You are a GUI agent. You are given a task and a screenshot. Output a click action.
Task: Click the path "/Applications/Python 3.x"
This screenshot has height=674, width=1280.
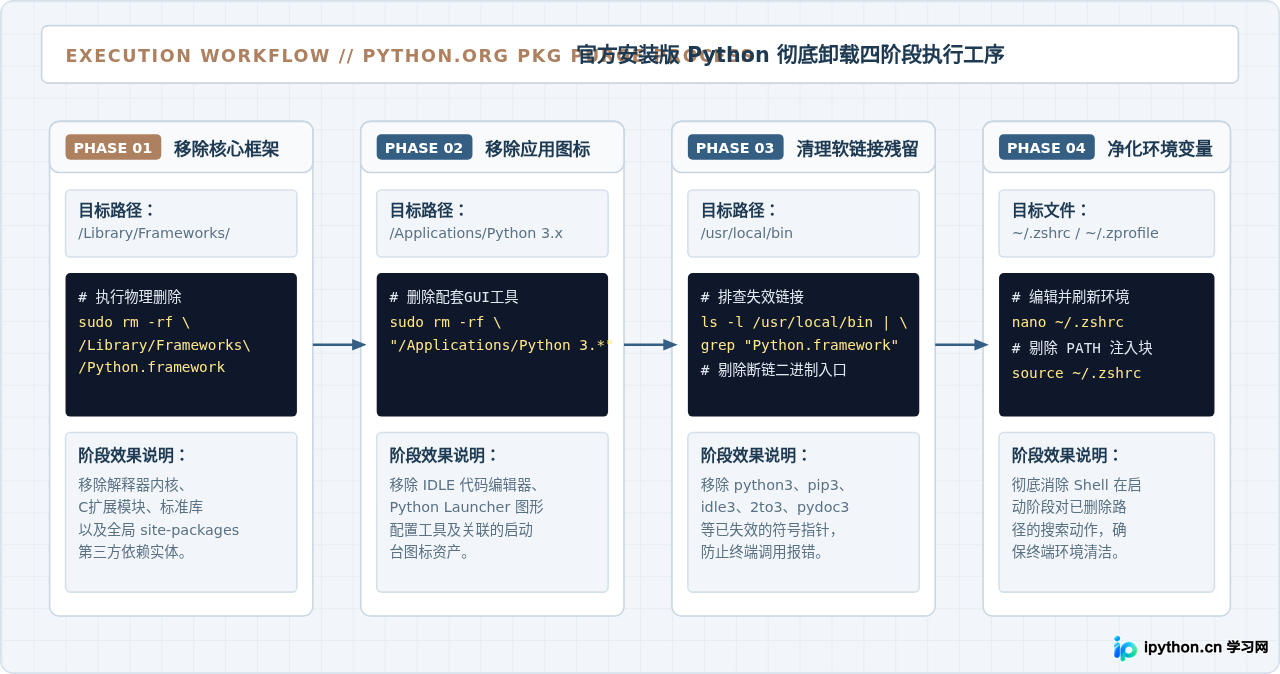[x=476, y=233]
